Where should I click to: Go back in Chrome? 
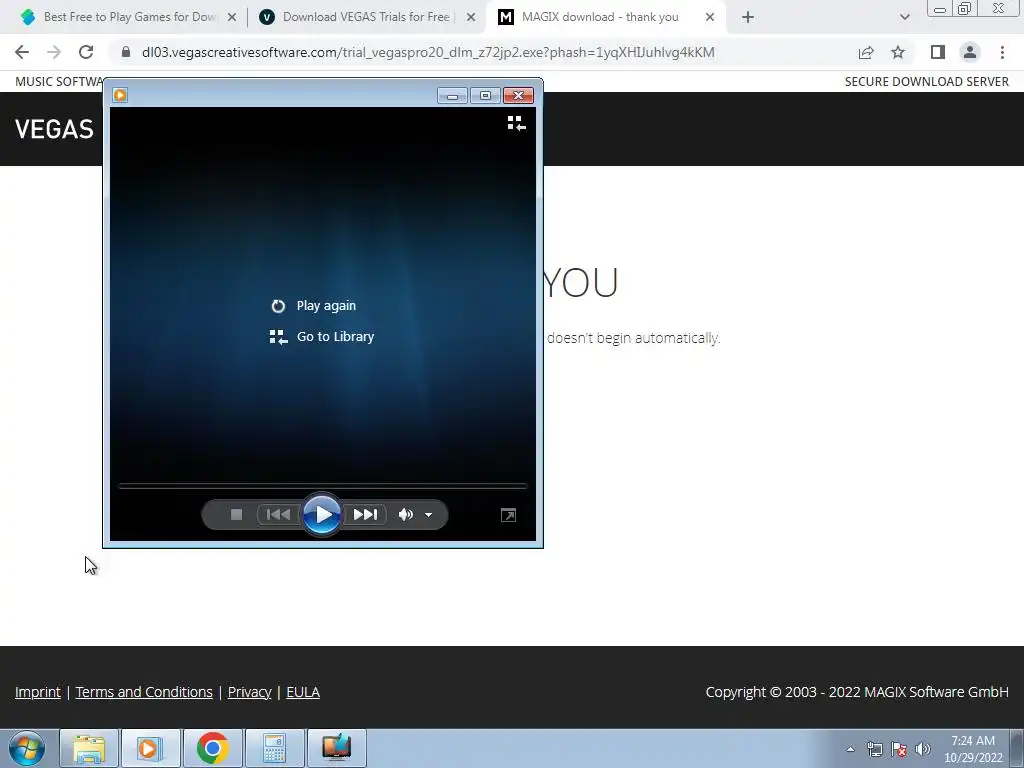point(22,52)
